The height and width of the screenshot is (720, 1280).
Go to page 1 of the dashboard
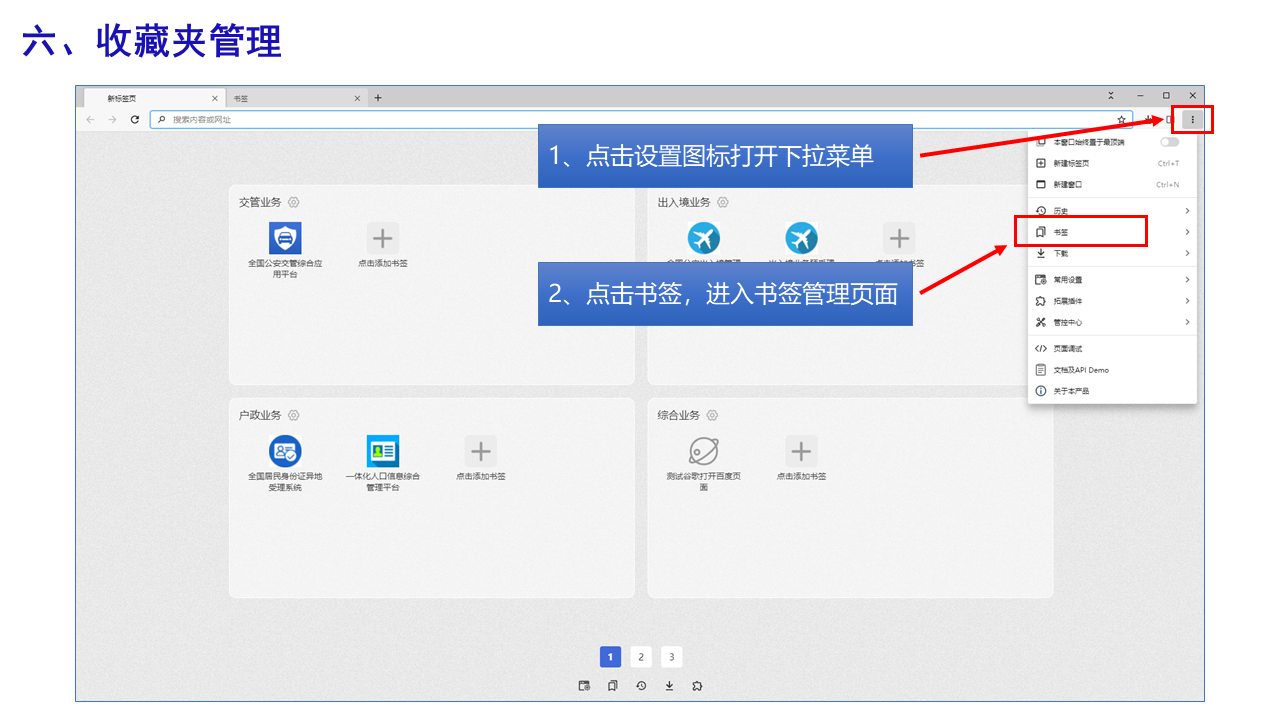click(610, 657)
